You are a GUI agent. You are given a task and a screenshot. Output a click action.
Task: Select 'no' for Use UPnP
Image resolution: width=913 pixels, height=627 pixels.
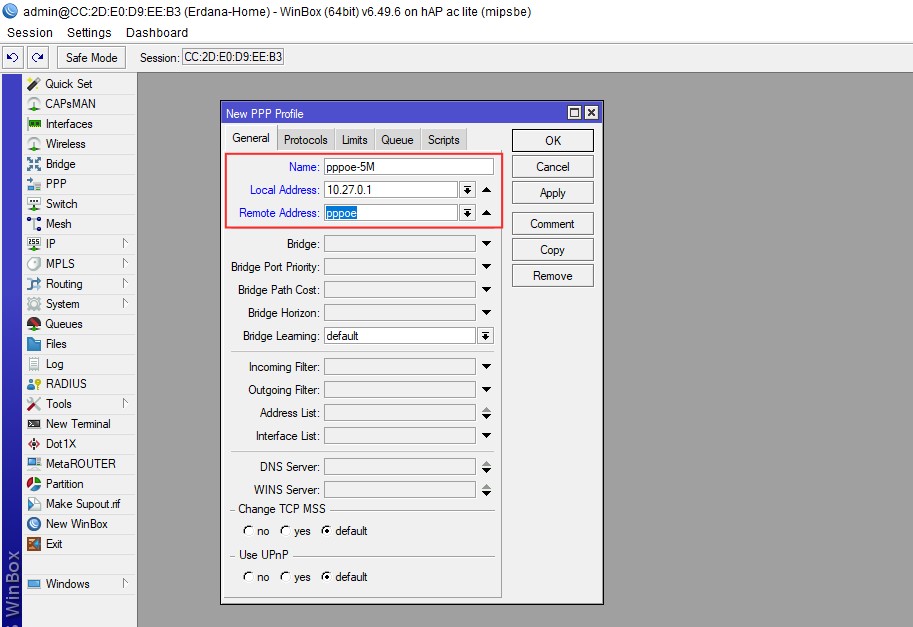248,577
